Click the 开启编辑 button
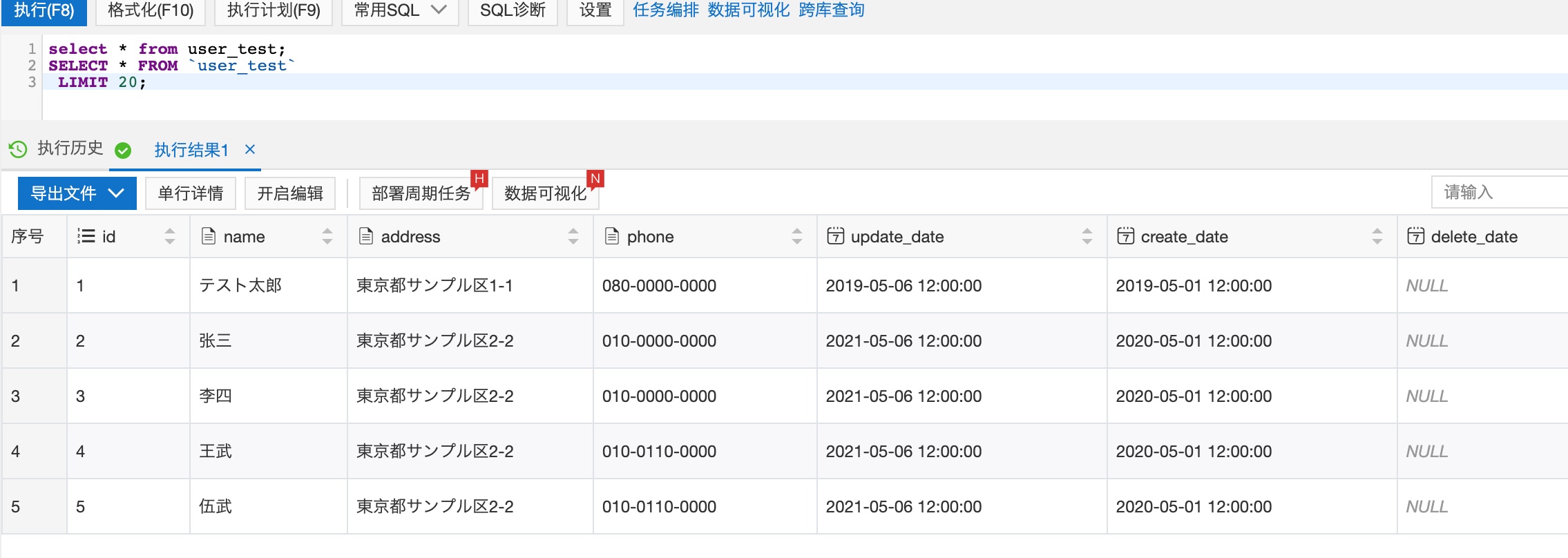 [x=290, y=193]
